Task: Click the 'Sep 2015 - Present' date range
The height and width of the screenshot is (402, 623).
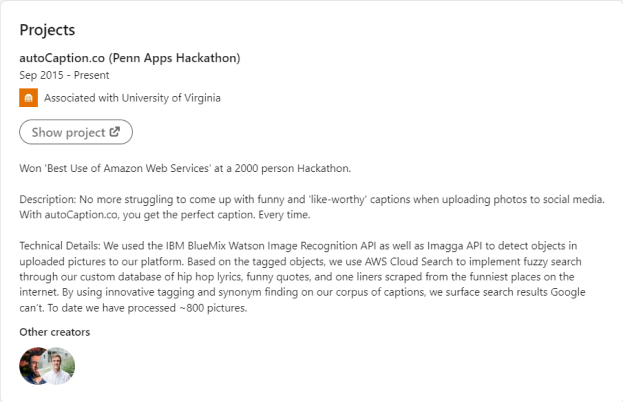Action: 64,75
